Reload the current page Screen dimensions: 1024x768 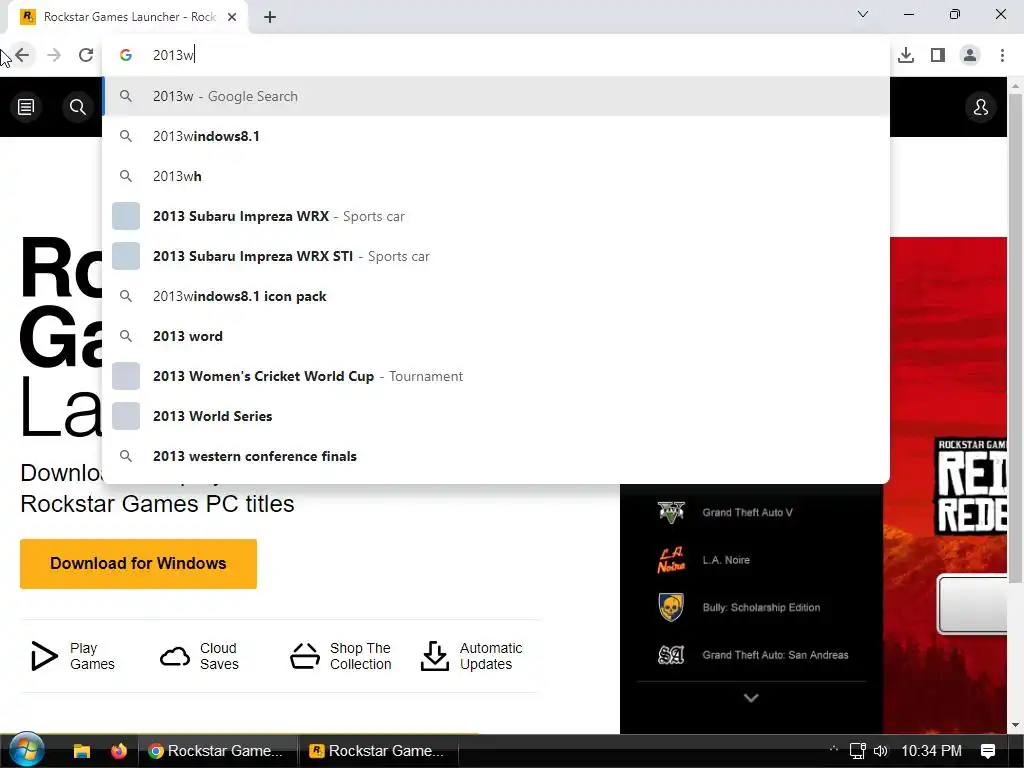click(86, 55)
